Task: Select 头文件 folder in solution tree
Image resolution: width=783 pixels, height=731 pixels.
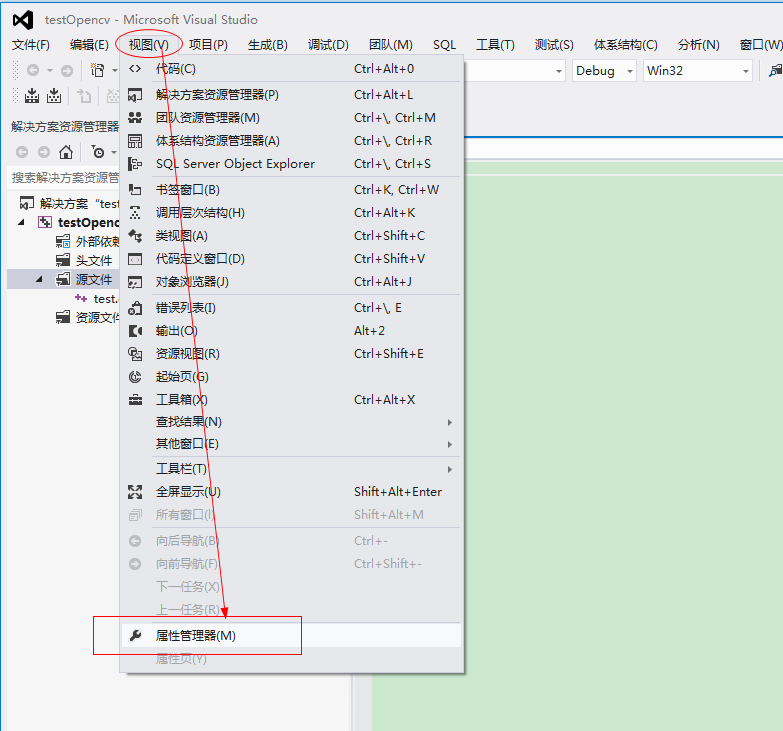Action: 94,260
